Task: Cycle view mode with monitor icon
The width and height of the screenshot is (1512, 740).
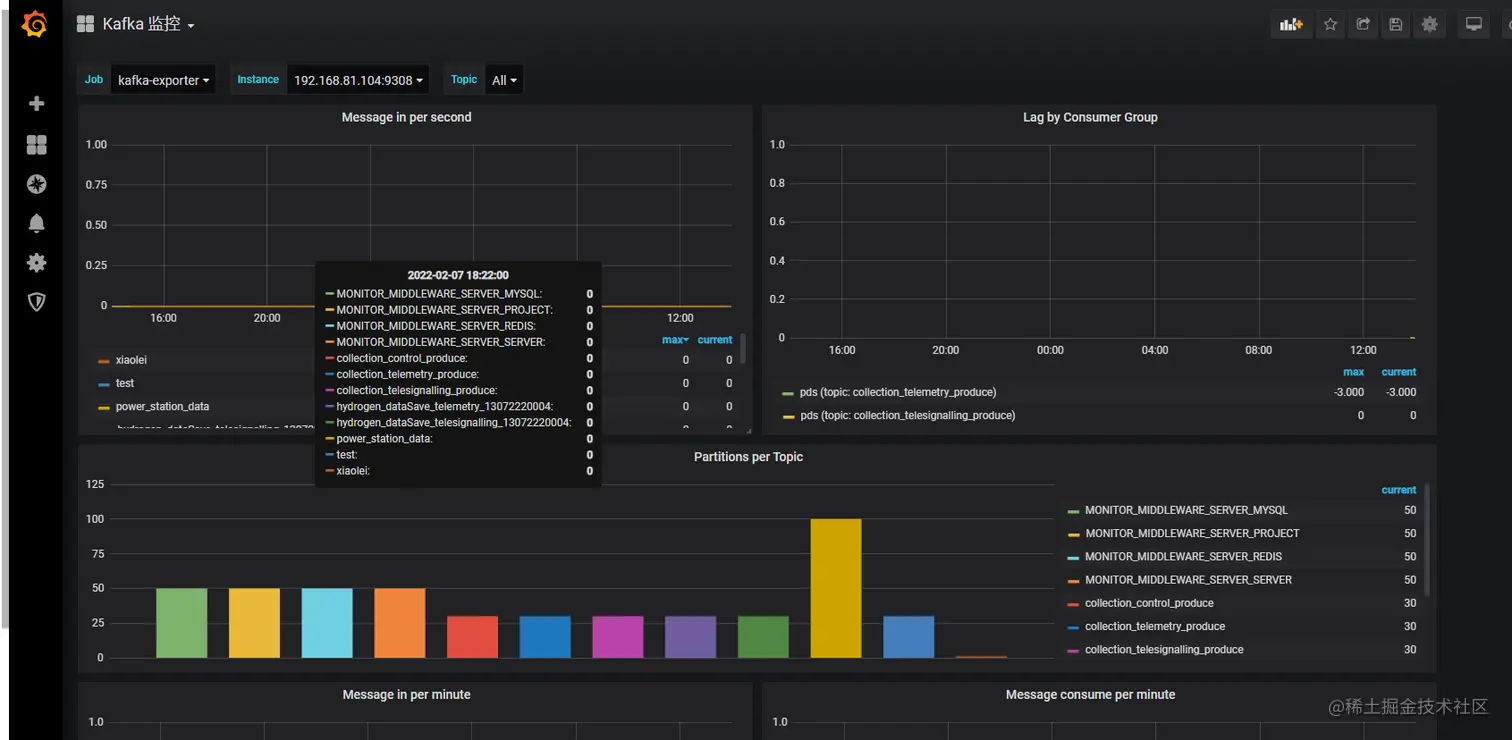Action: pyautogui.click(x=1474, y=25)
